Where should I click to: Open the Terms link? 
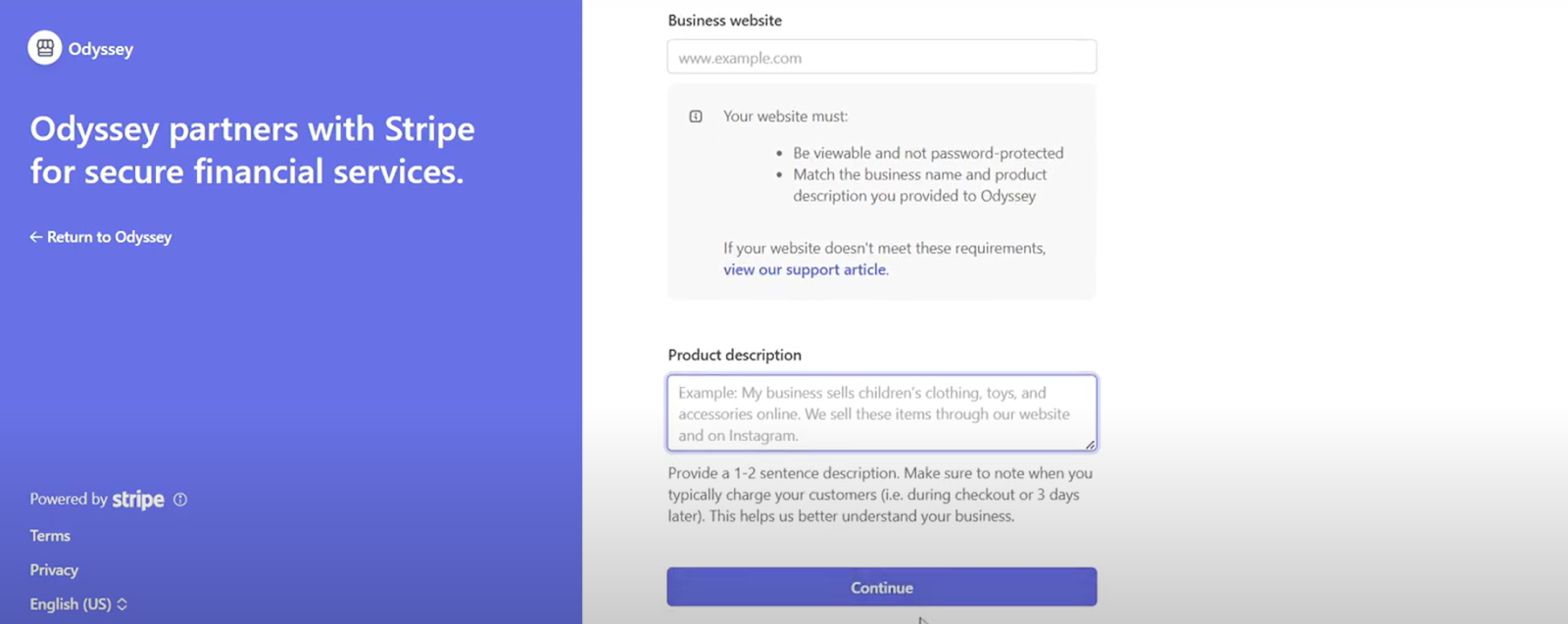(50, 536)
